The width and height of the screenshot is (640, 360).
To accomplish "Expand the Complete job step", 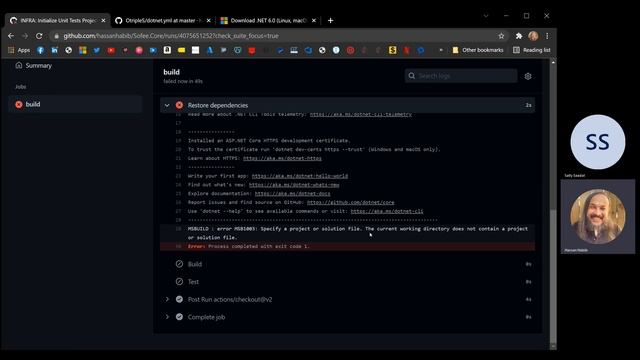I will [x=167, y=317].
